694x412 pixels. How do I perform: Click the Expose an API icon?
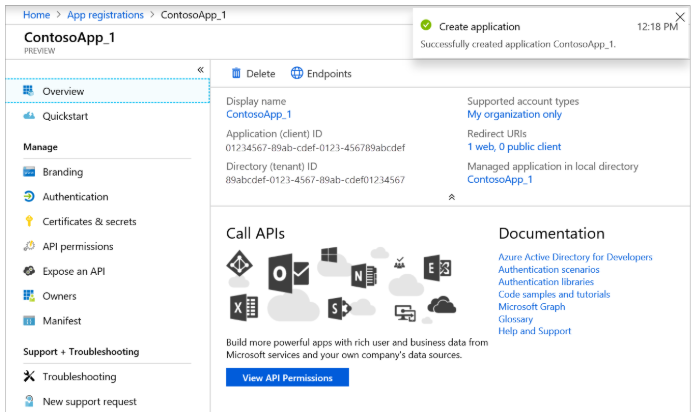(29, 271)
